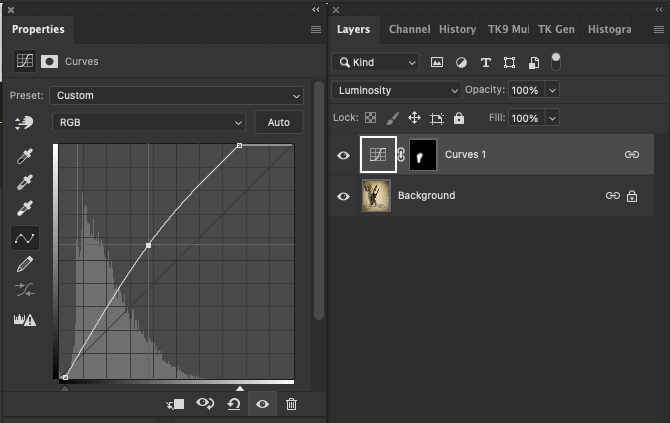Screen dimensions: 670x423
Task: Select the black point eyedropper
Action: pos(26,157)
